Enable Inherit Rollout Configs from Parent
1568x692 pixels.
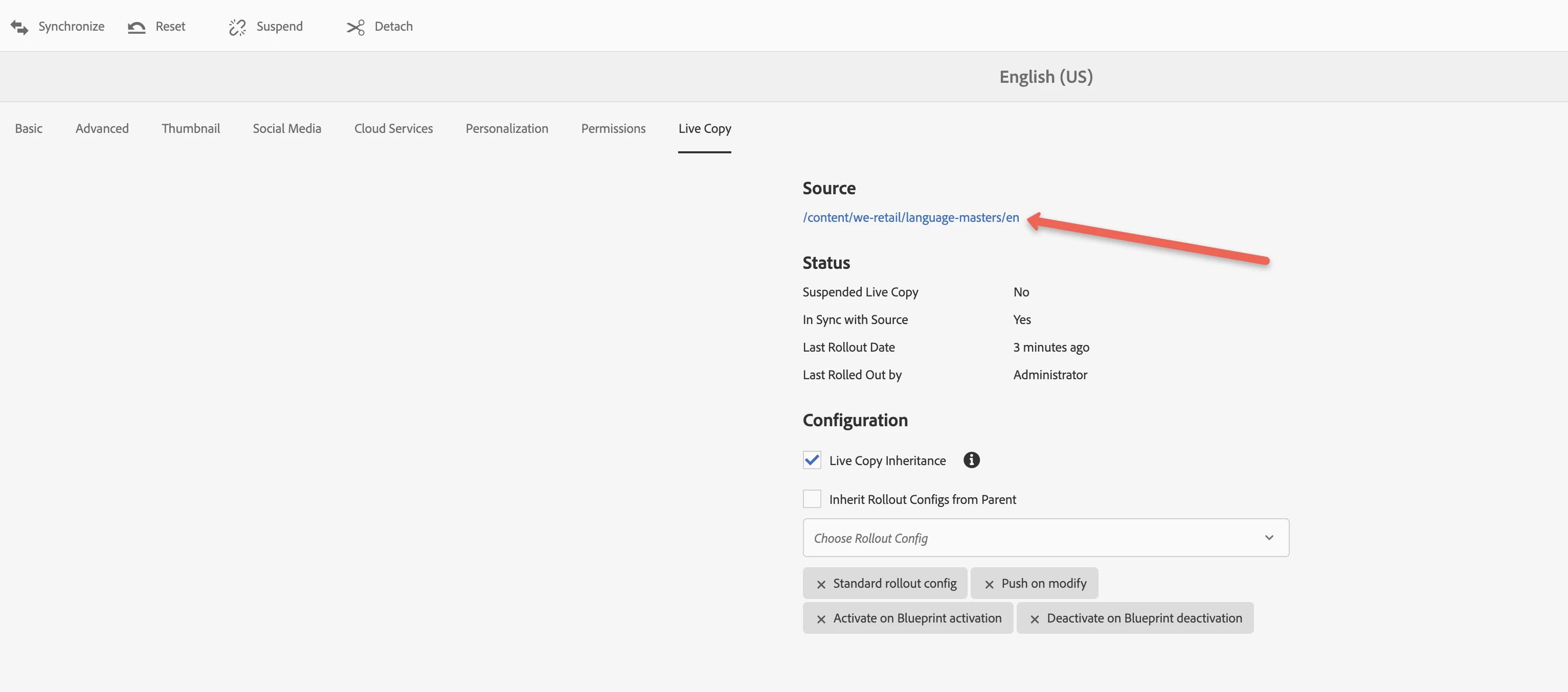[x=812, y=499]
